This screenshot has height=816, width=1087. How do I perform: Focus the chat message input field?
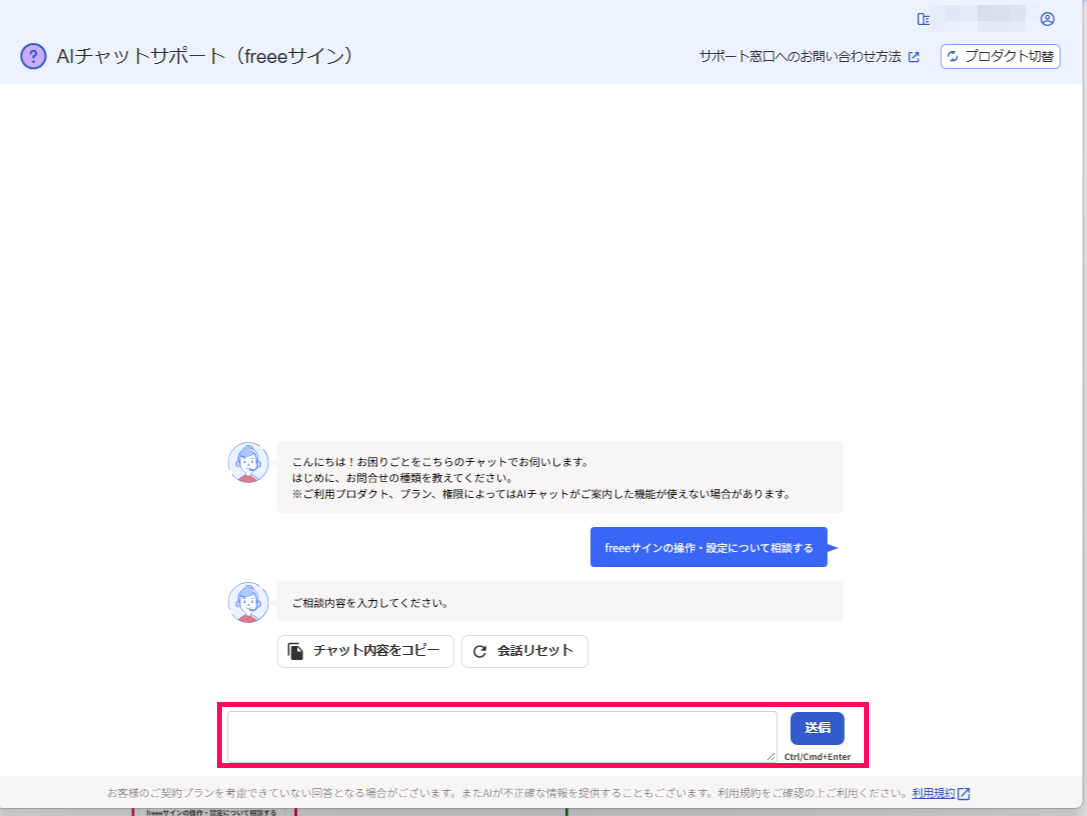[x=502, y=736]
